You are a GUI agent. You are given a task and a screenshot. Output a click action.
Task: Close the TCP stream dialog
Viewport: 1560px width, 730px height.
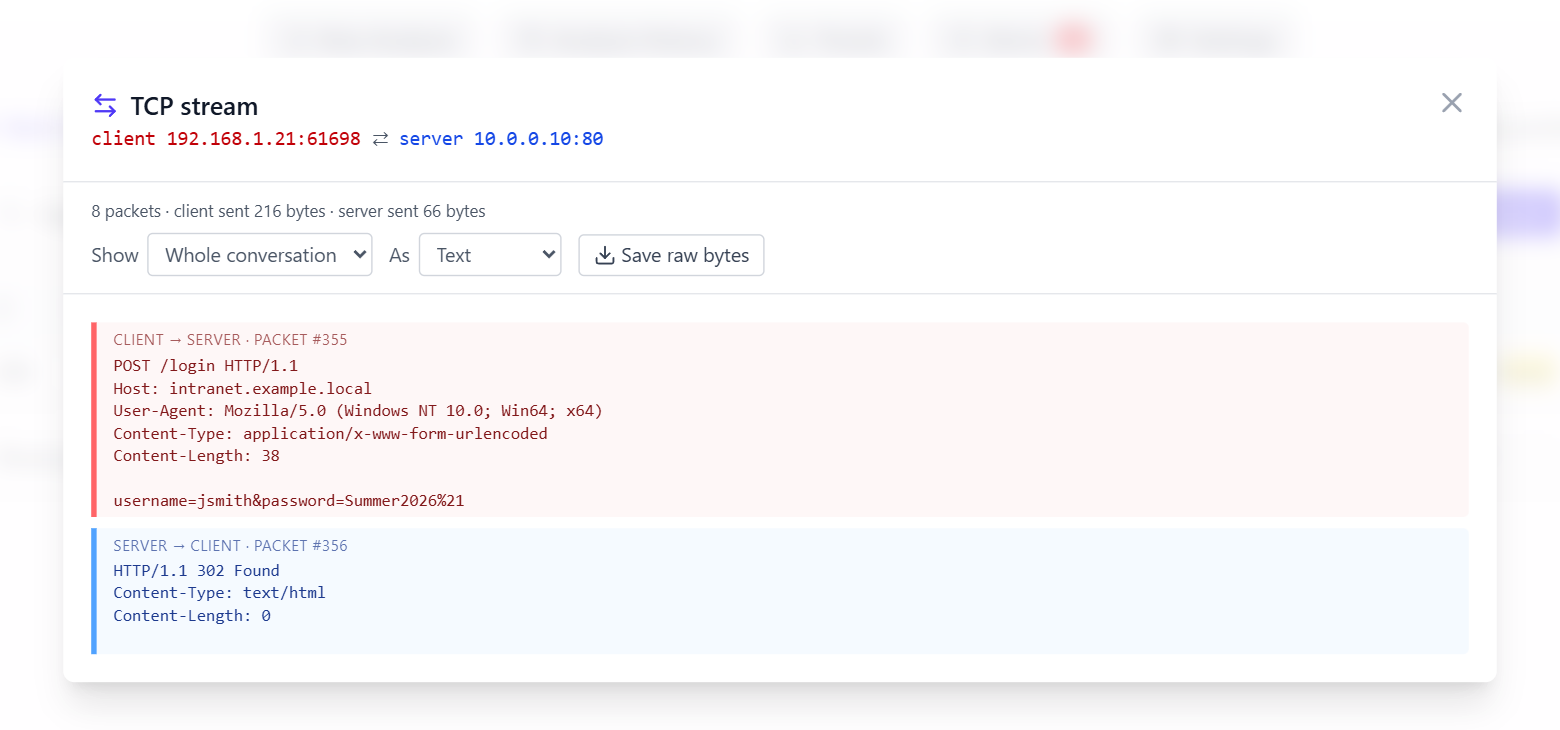[1452, 103]
